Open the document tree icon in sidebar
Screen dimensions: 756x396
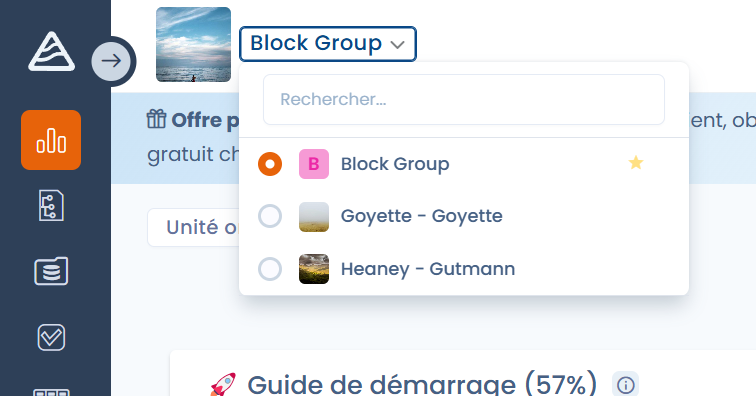tap(51, 205)
